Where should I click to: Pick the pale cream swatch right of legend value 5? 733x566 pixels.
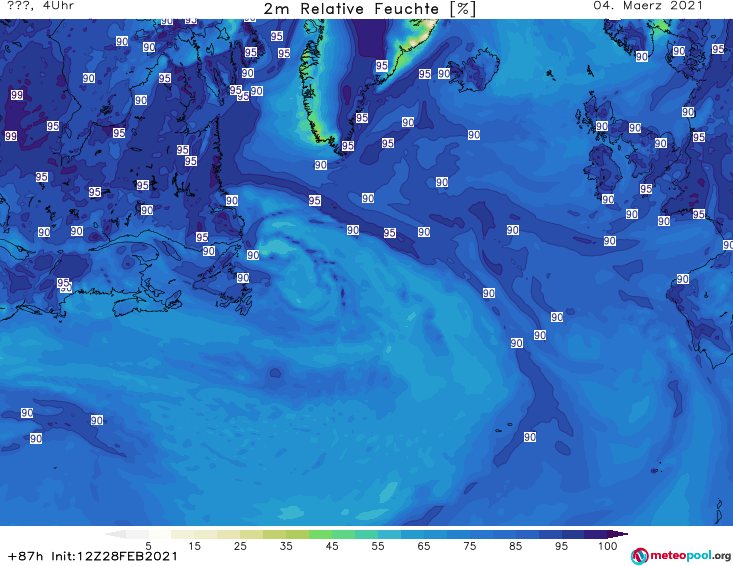tap(160, 534)
